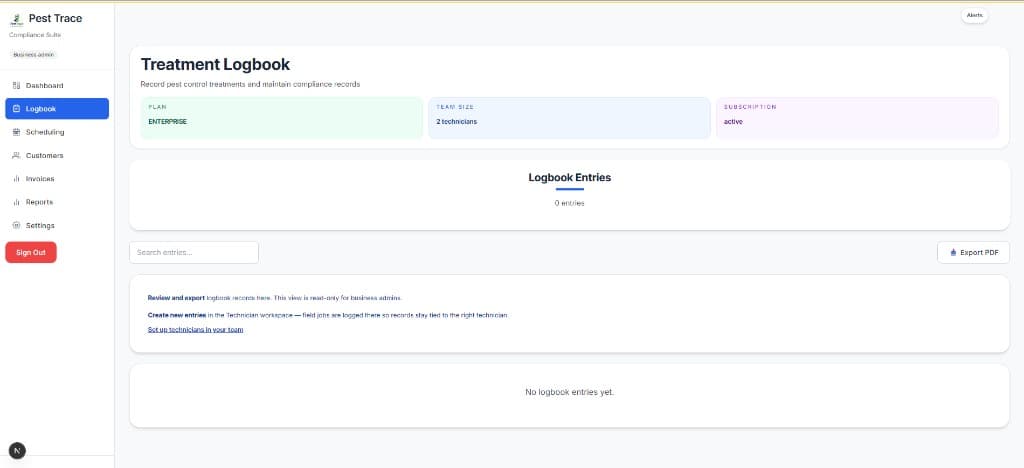This screenshot has width=1024, height=468.
Task: Click the Dashboard sidebar icon
Action: tap(17, 86)
